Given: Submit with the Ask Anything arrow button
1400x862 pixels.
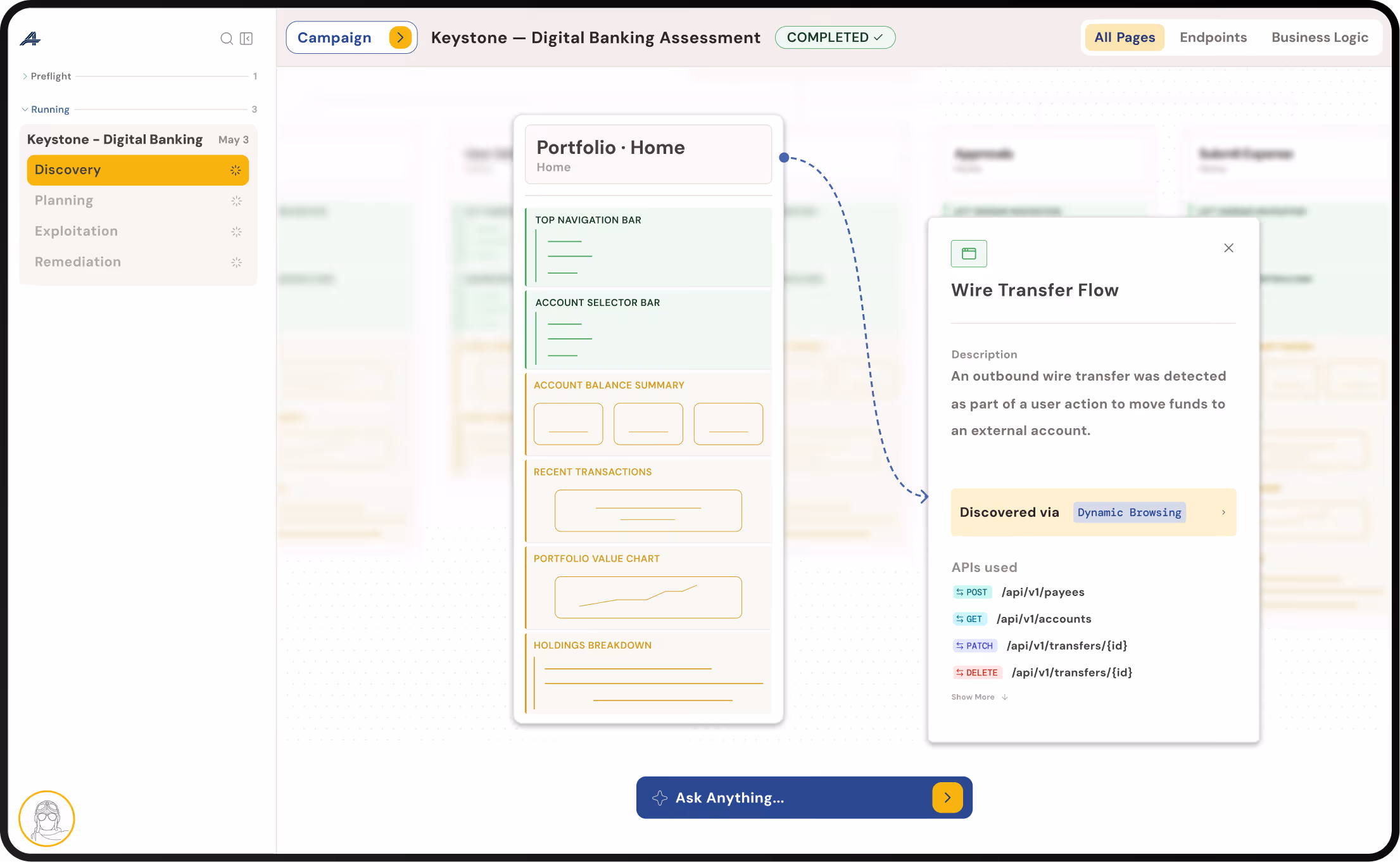Looking at the screenshot, I should point(947,798).
